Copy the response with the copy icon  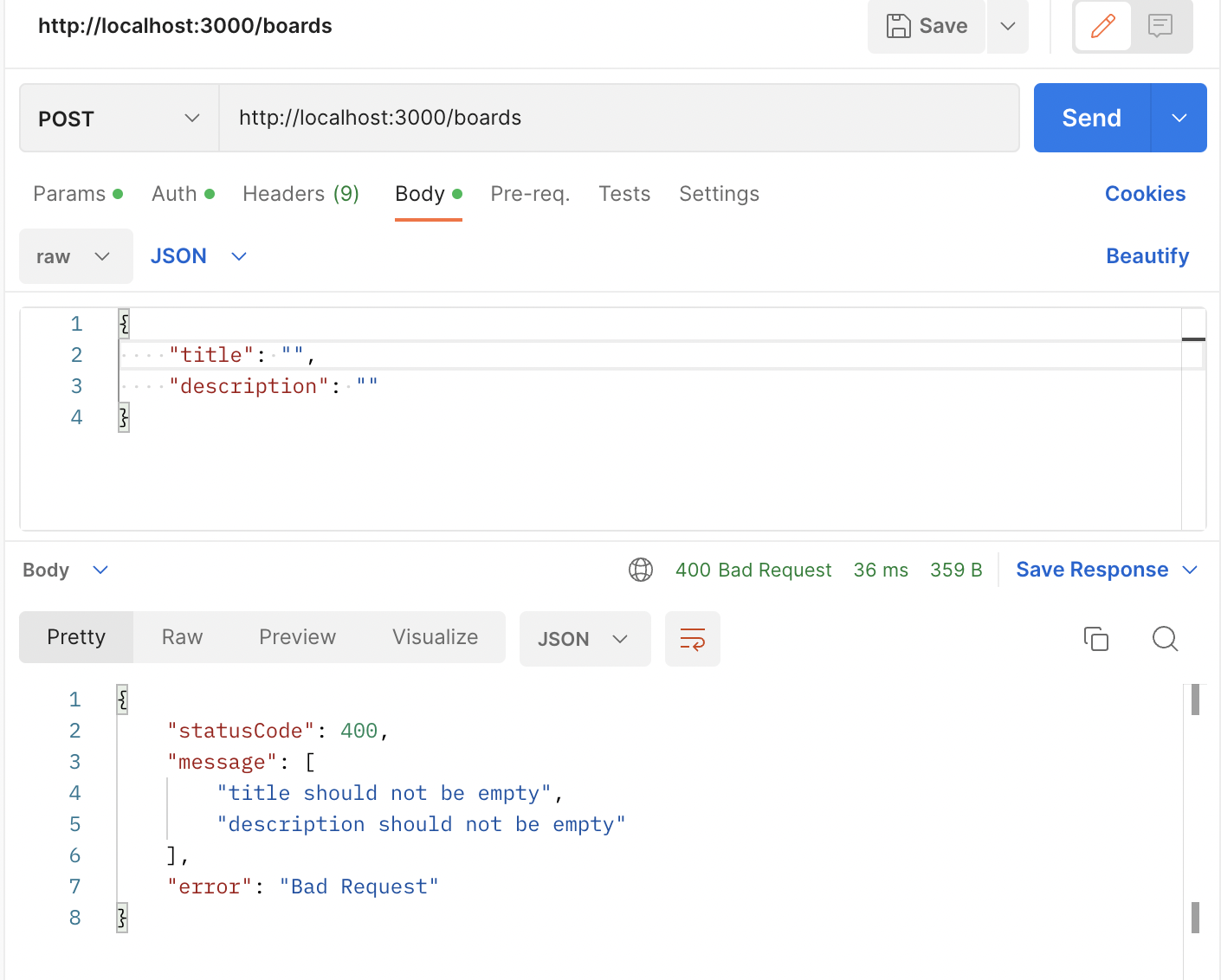coord(1096,639)
